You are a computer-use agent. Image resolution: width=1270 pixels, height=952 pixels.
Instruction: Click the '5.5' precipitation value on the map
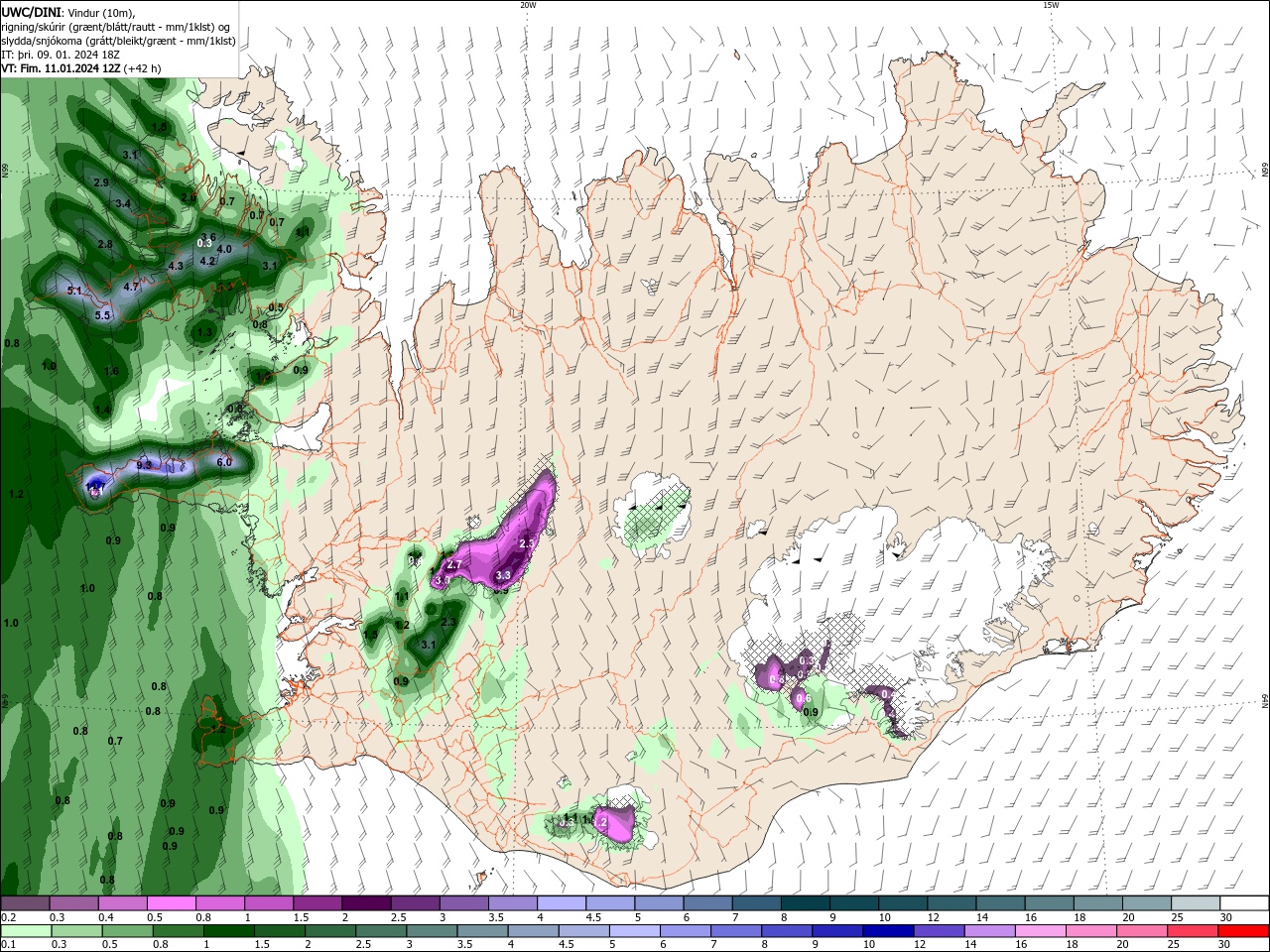[102, 315]
